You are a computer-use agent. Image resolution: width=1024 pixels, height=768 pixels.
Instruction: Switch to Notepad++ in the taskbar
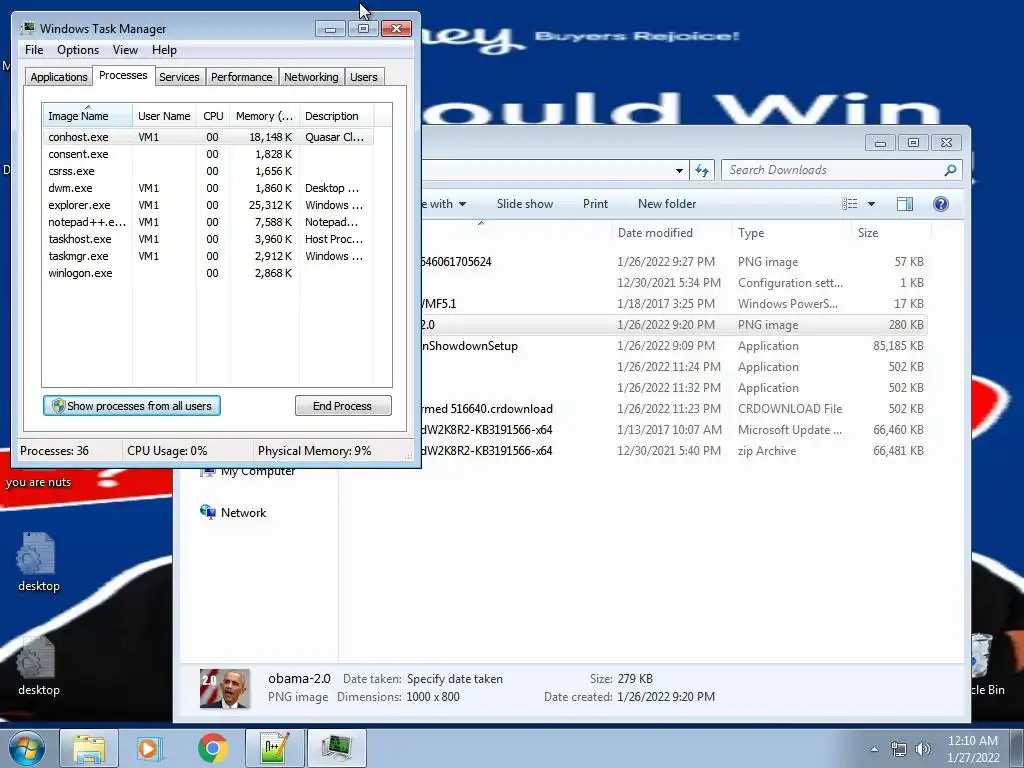tap(275, 748)
